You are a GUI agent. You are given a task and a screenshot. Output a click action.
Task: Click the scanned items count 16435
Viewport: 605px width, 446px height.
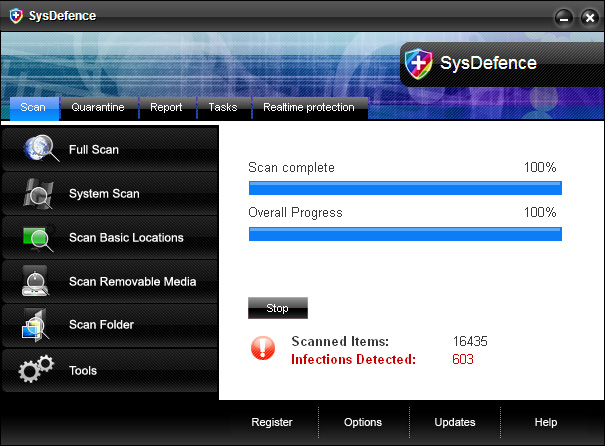coord(470,341)
